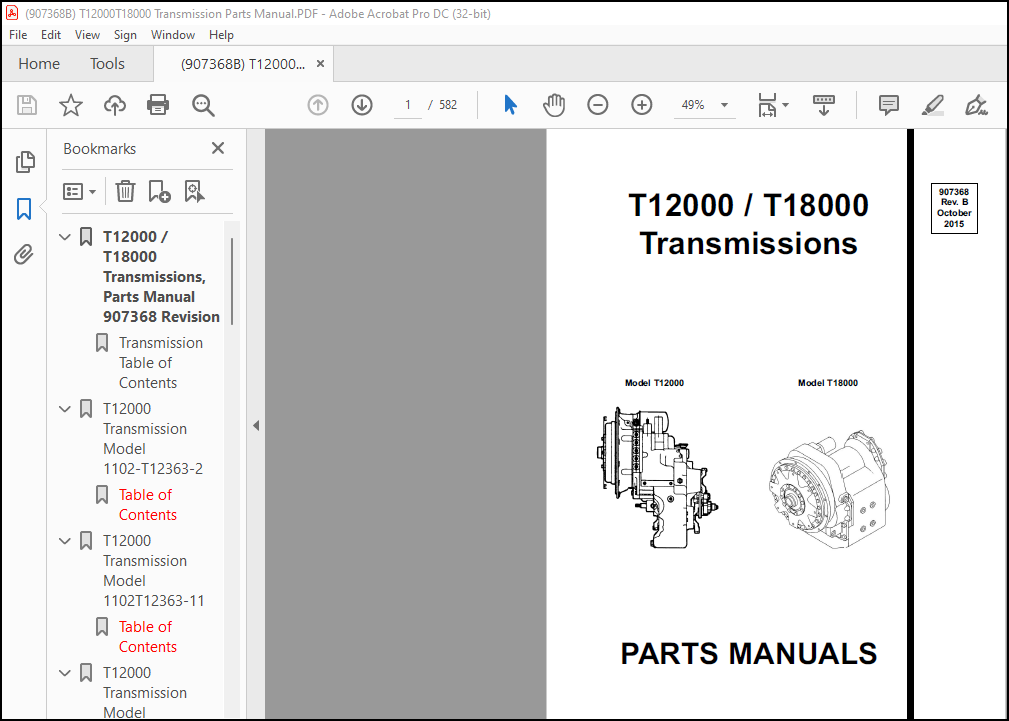Find the current bookmark icon
Screen dimensions: 1009x721
[x=194, y=191]
